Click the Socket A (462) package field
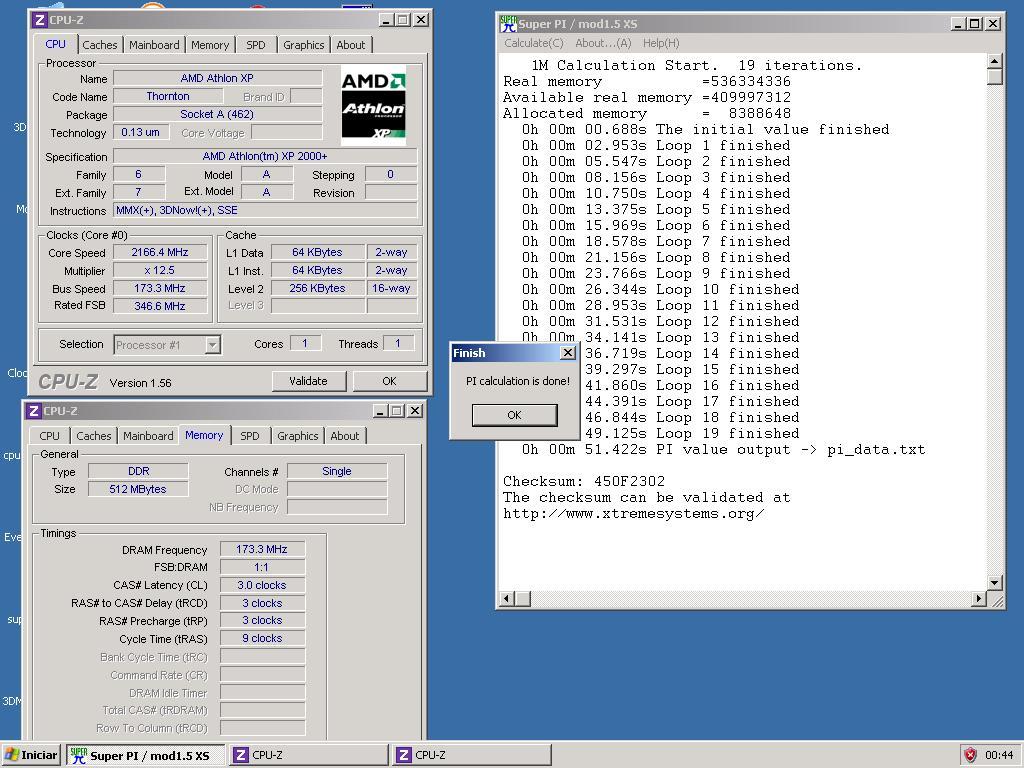1024x768 pixels. coord(217,114)
